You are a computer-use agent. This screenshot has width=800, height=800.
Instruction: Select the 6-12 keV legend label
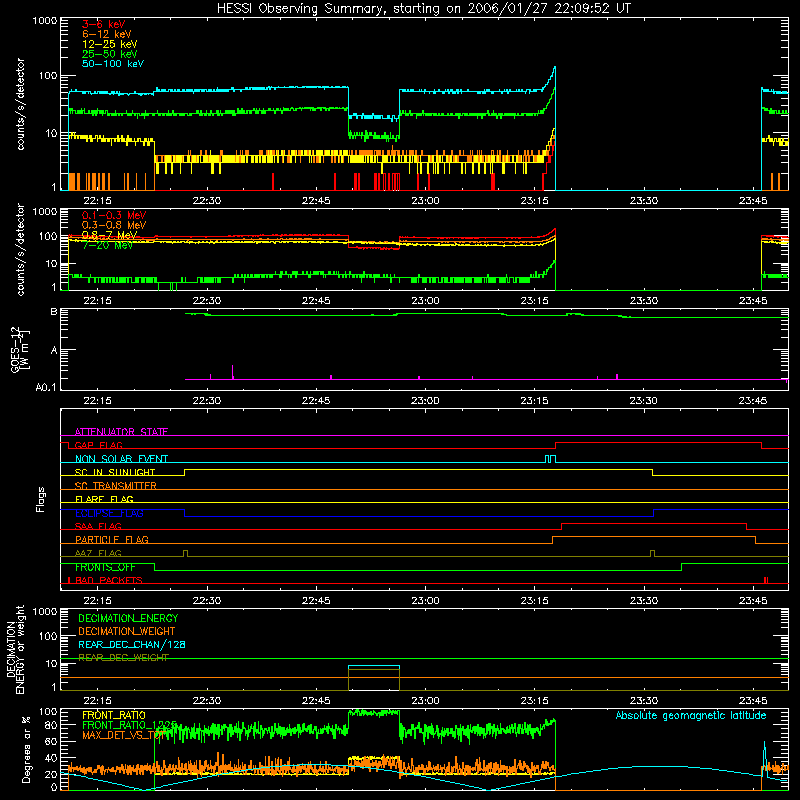(x=107, y=34)
